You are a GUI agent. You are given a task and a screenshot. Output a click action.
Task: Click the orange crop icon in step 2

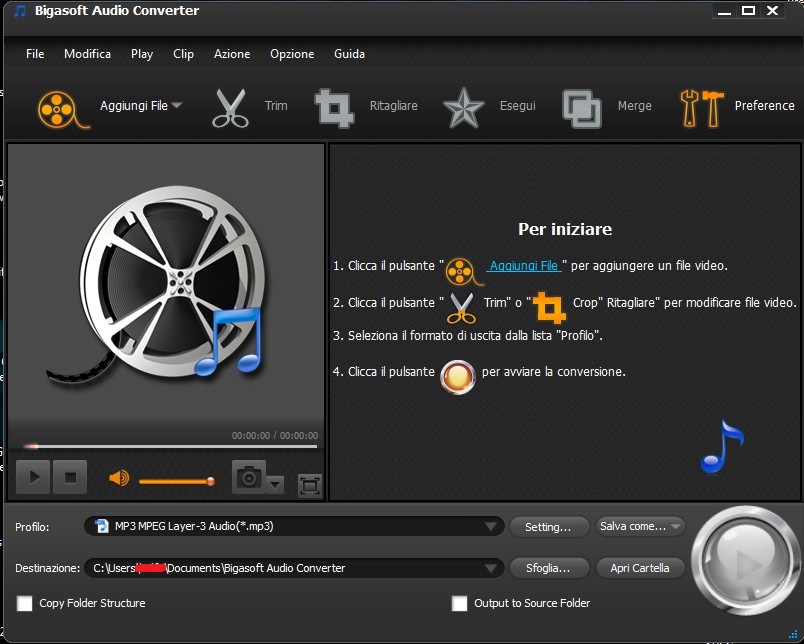tap(549, 308)
